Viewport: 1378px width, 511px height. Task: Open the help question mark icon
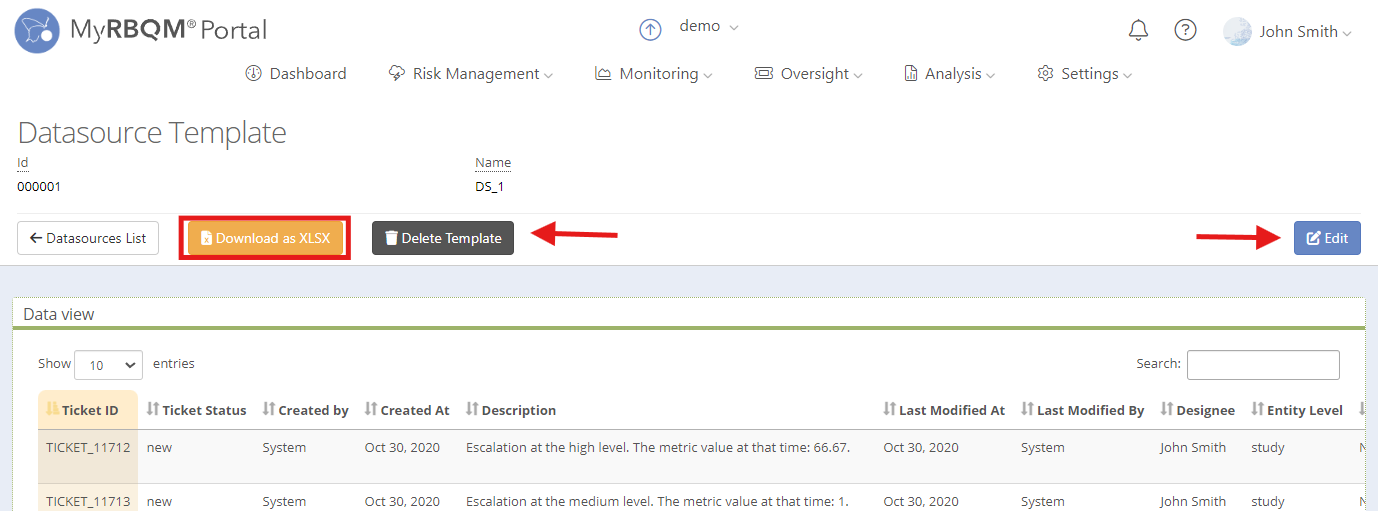click(x=1185, y=30)
